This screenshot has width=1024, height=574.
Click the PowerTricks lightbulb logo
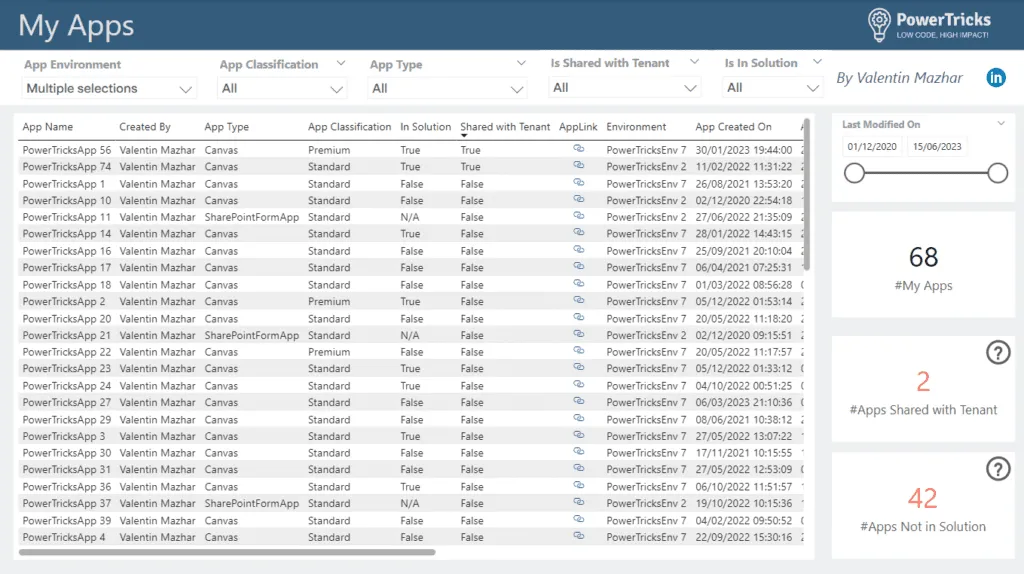(x=878, y=25)
